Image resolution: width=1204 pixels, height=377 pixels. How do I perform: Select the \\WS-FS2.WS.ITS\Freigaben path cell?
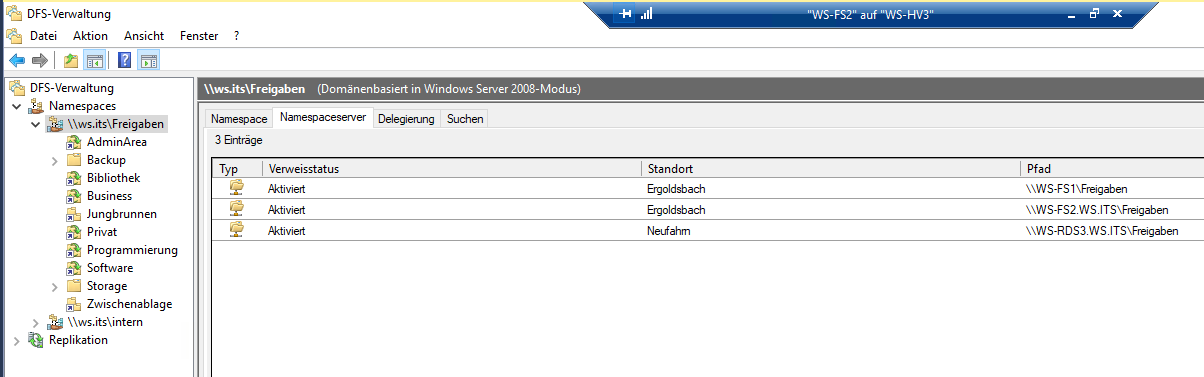pyautogui.click(x=1097, y=209)
